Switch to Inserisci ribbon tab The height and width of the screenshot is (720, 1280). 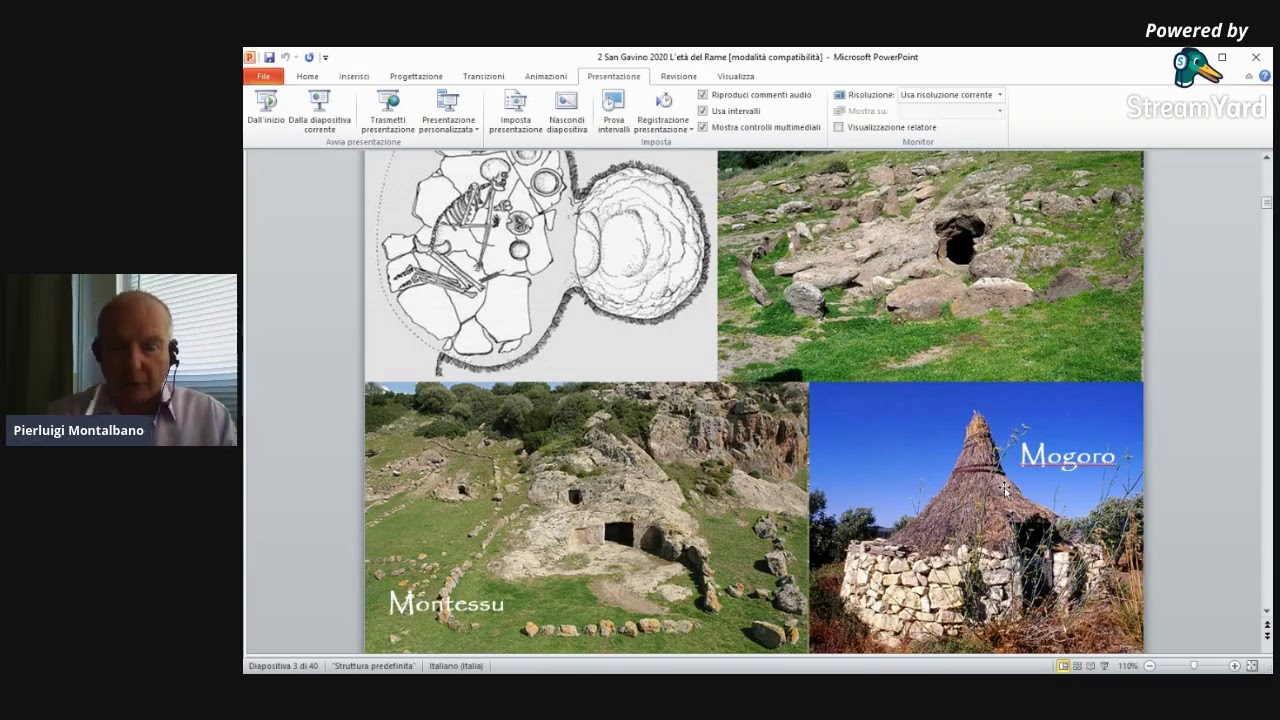pos(354,76)
